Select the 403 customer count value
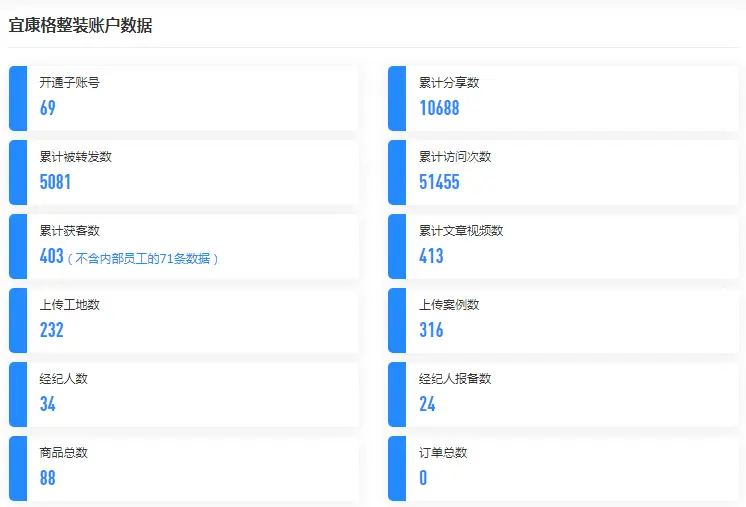Screen dimensions: 746x507 tap(51, 256)
